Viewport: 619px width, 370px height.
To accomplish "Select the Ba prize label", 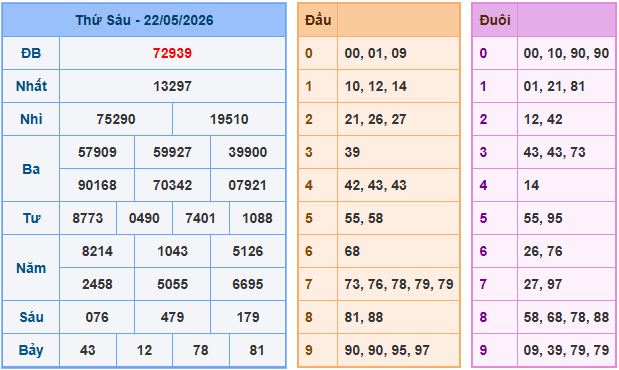I will click(31, 169).
